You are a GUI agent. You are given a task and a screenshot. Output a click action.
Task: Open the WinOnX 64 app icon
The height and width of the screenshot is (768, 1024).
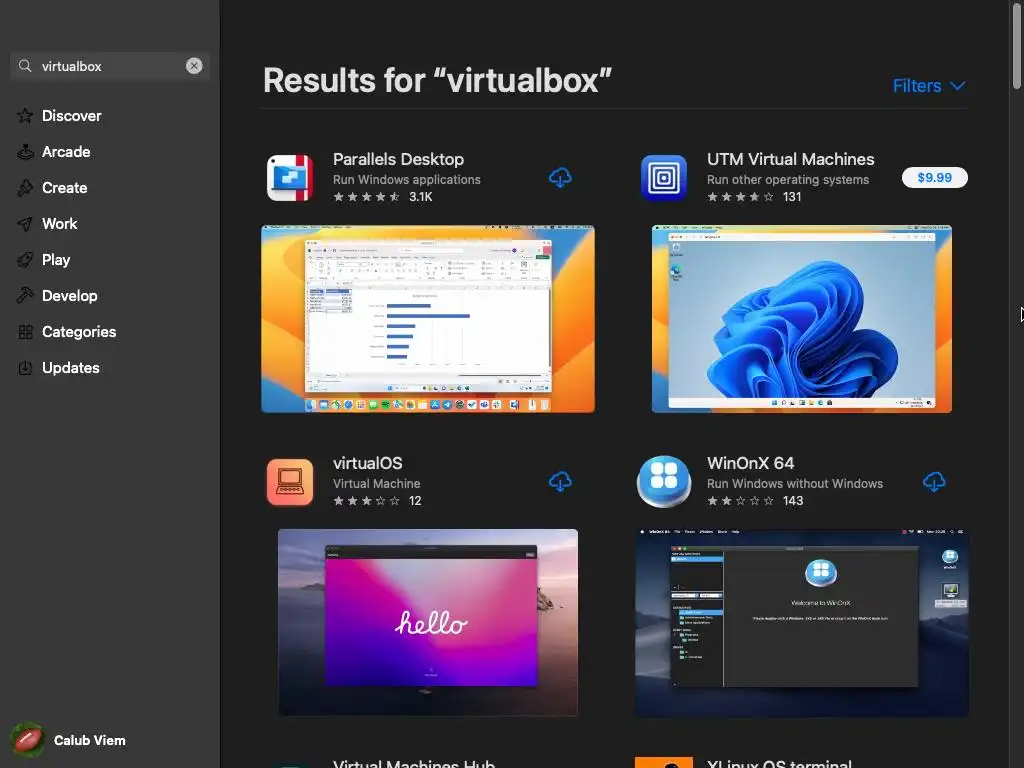tap(664, 482)
